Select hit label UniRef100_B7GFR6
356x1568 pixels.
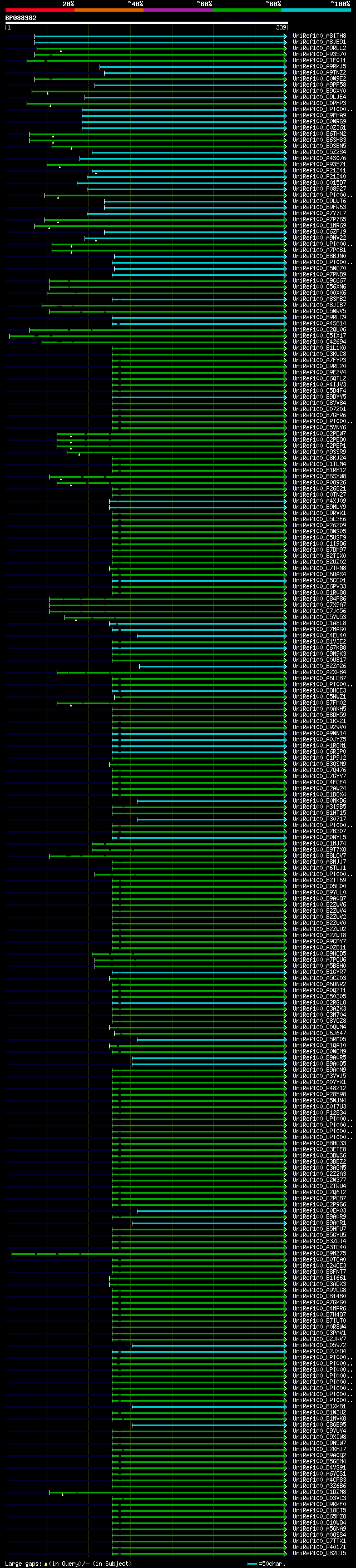[x=319, y=415]
